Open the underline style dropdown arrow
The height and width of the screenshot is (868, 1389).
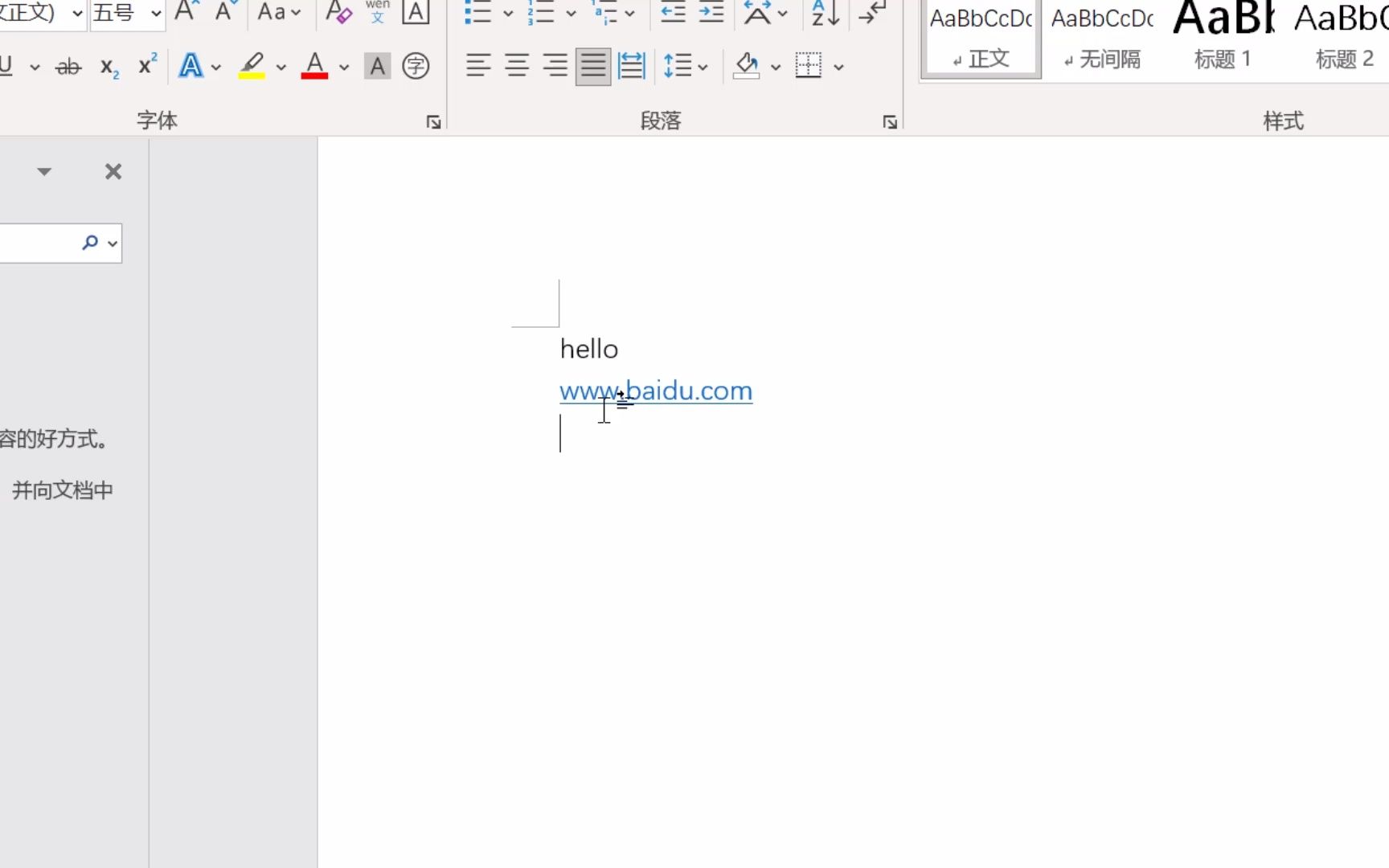tap(35, 68)
